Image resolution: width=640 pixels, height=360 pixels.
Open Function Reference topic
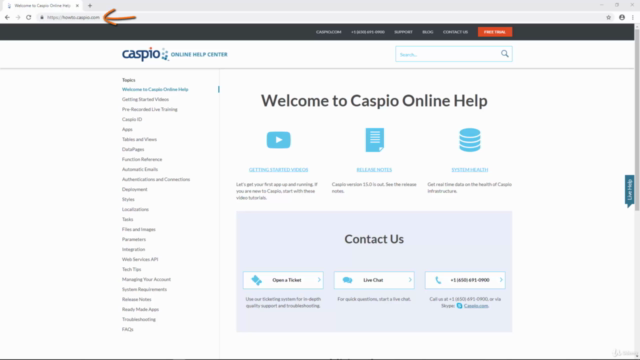pos(142,159)
